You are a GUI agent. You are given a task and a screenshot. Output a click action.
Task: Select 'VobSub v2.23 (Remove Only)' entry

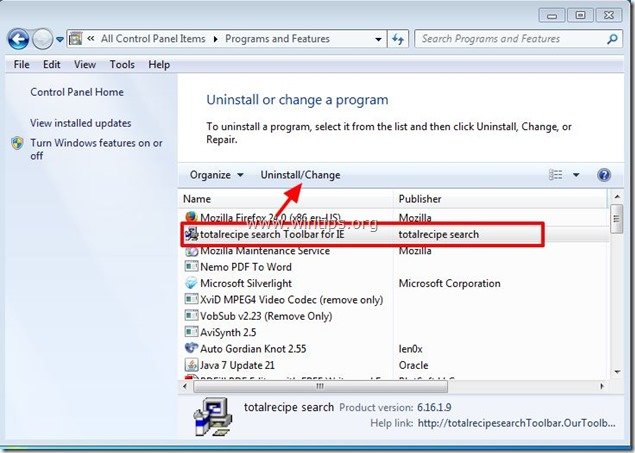[266, 316]
